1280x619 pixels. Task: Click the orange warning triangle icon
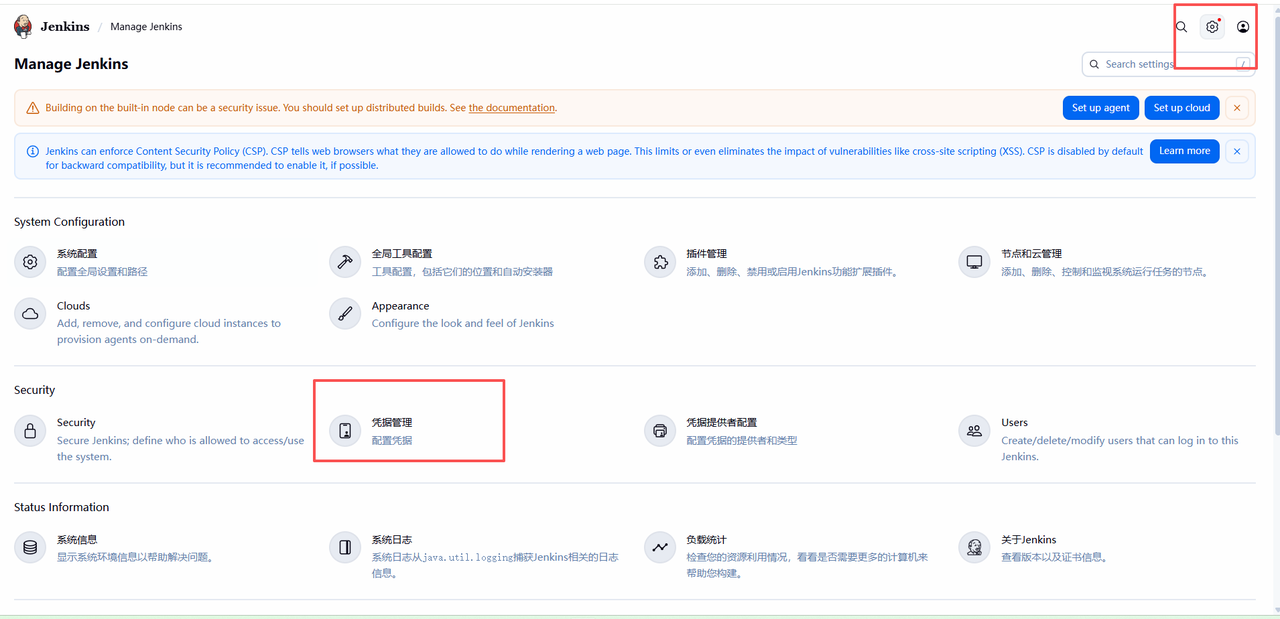[33, 108]
